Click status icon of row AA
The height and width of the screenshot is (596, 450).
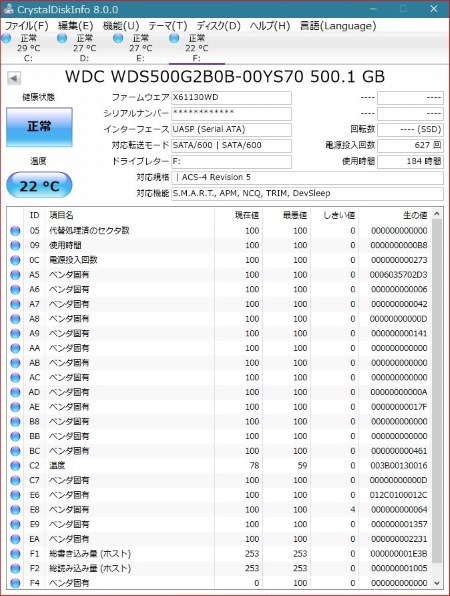15,348
